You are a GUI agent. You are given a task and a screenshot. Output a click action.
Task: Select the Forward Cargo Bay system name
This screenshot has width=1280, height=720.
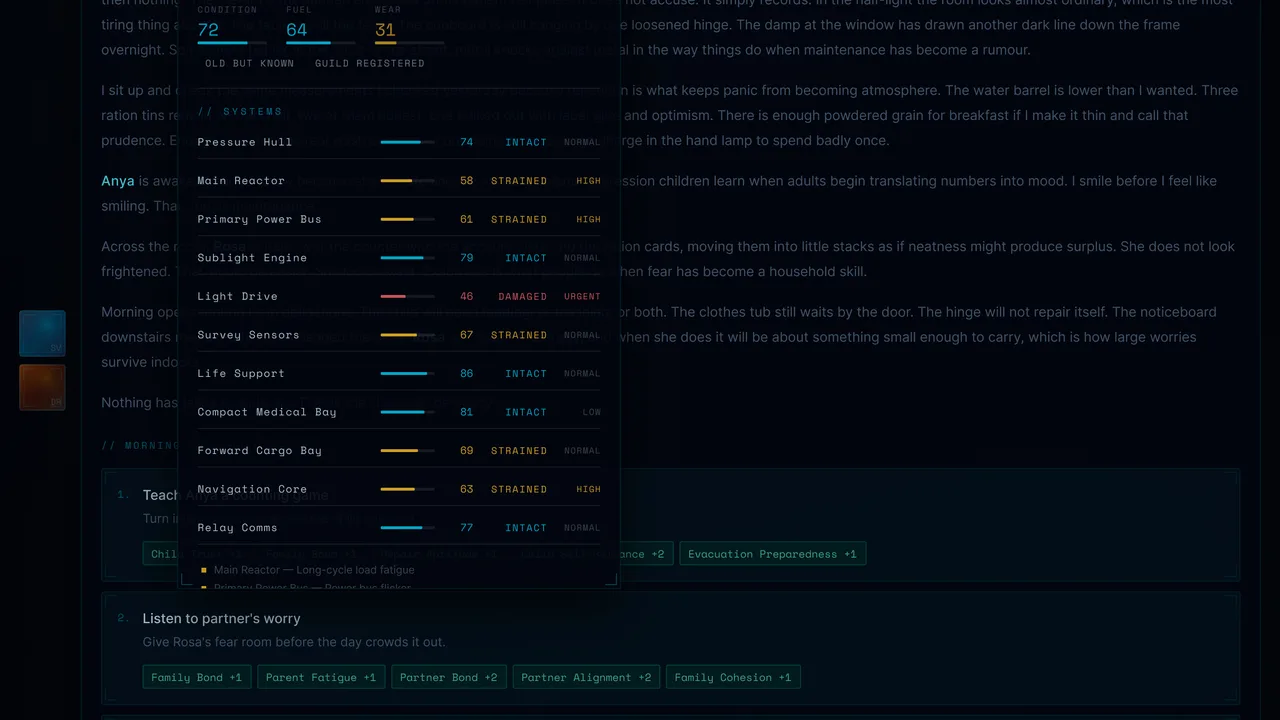[x=260, y=451]
